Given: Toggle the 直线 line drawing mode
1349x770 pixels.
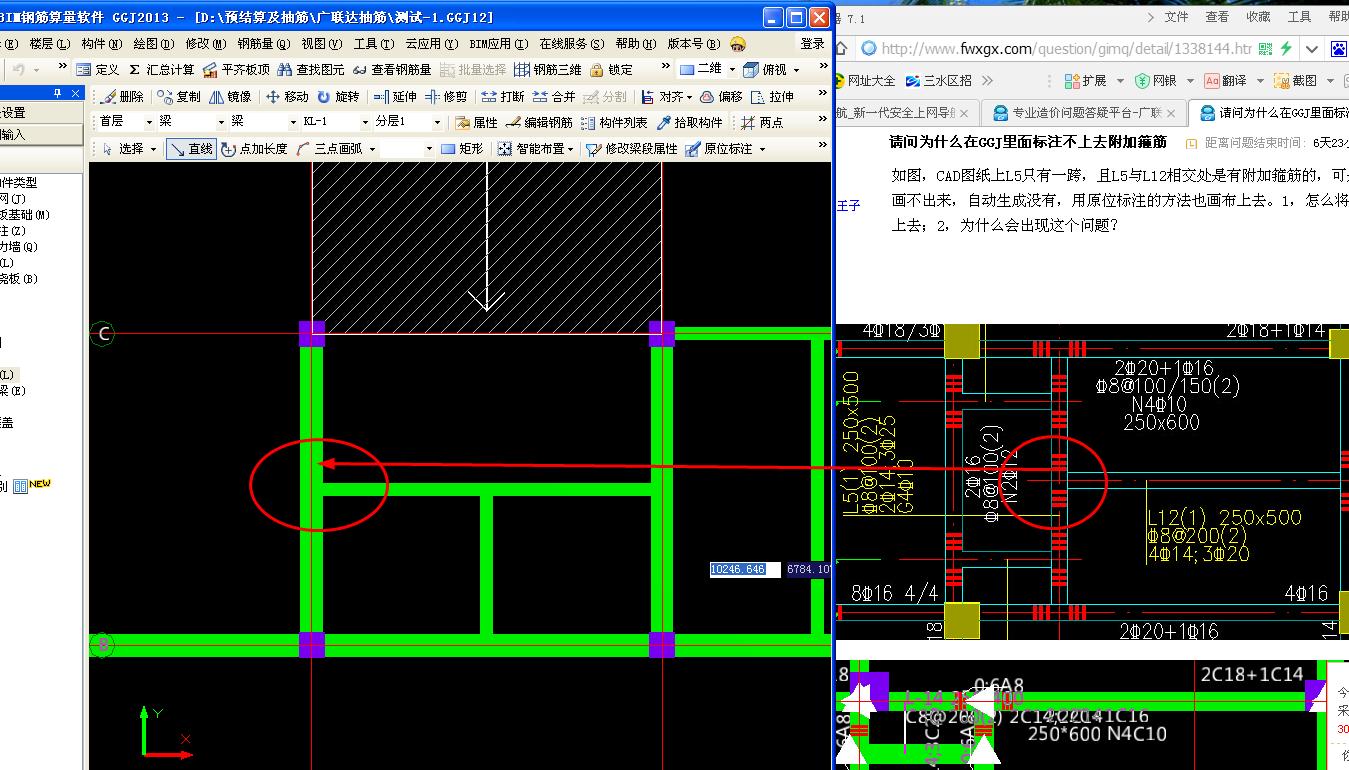Looking at the screenshot, I should [190, 148].
